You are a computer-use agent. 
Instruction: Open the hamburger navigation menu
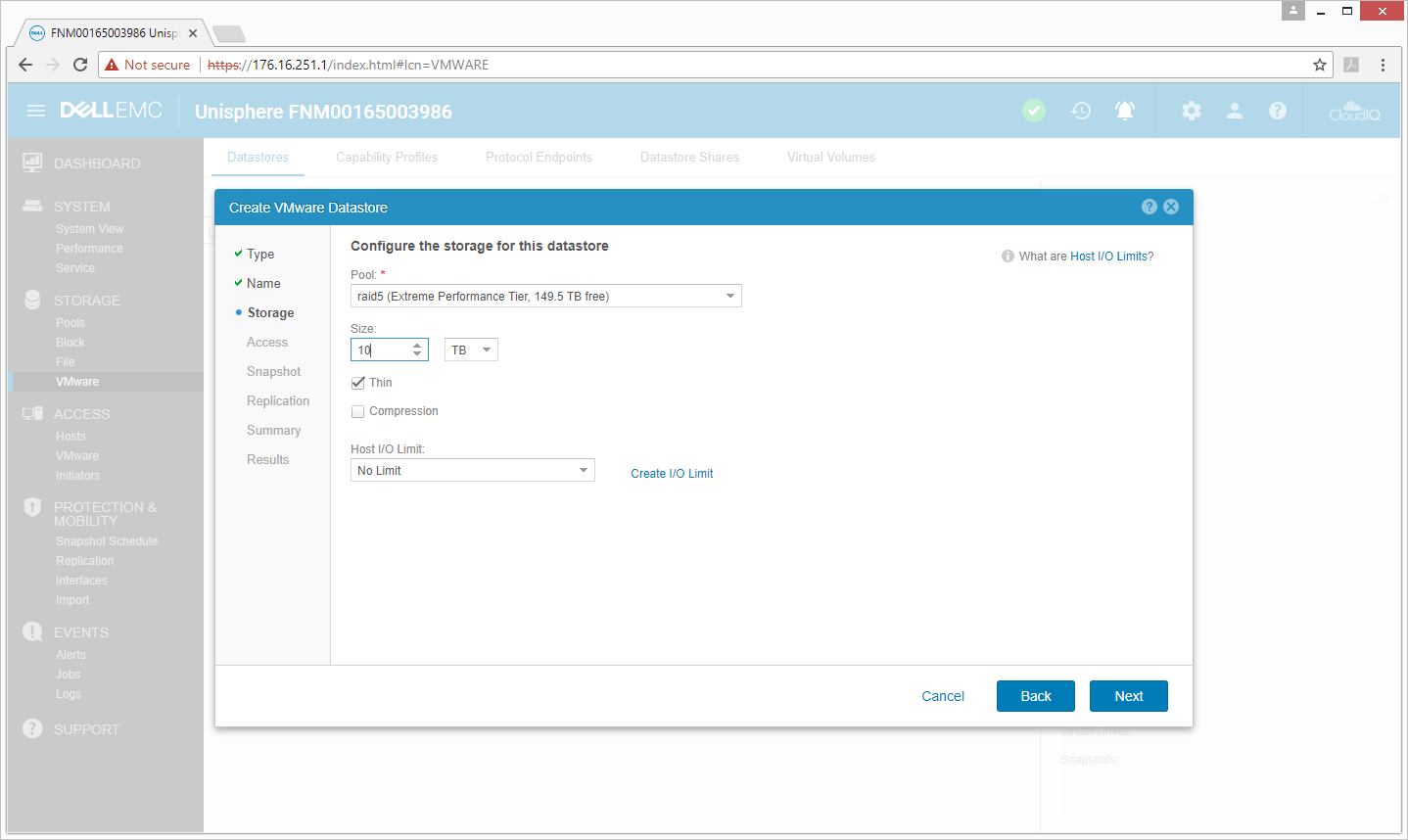click(36, 111)
